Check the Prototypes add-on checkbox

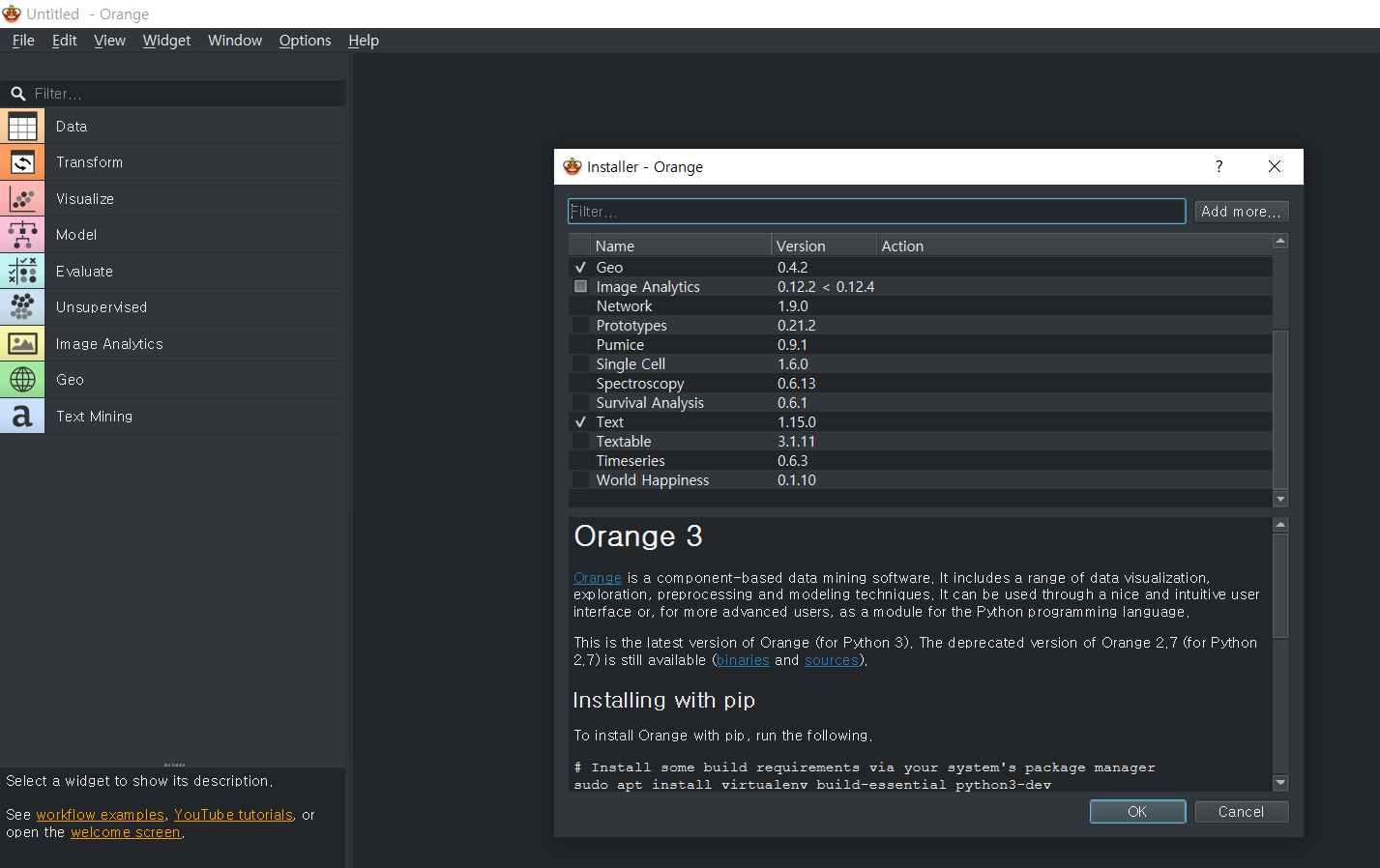(580, 326)
